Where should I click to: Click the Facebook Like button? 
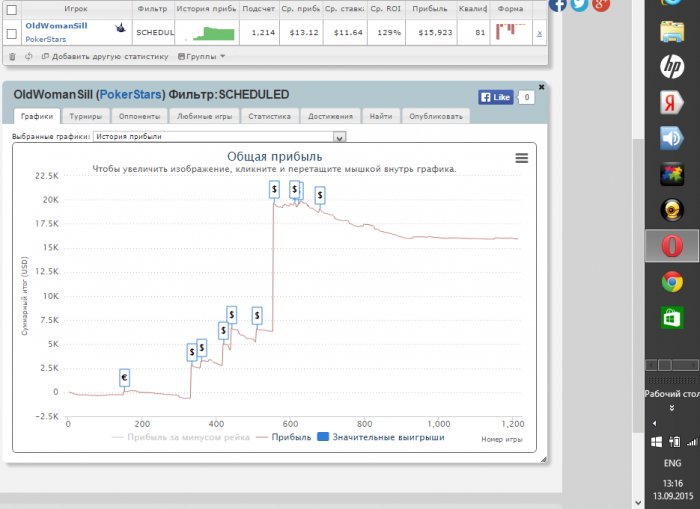pyautogui.click(x=496, y=97)
